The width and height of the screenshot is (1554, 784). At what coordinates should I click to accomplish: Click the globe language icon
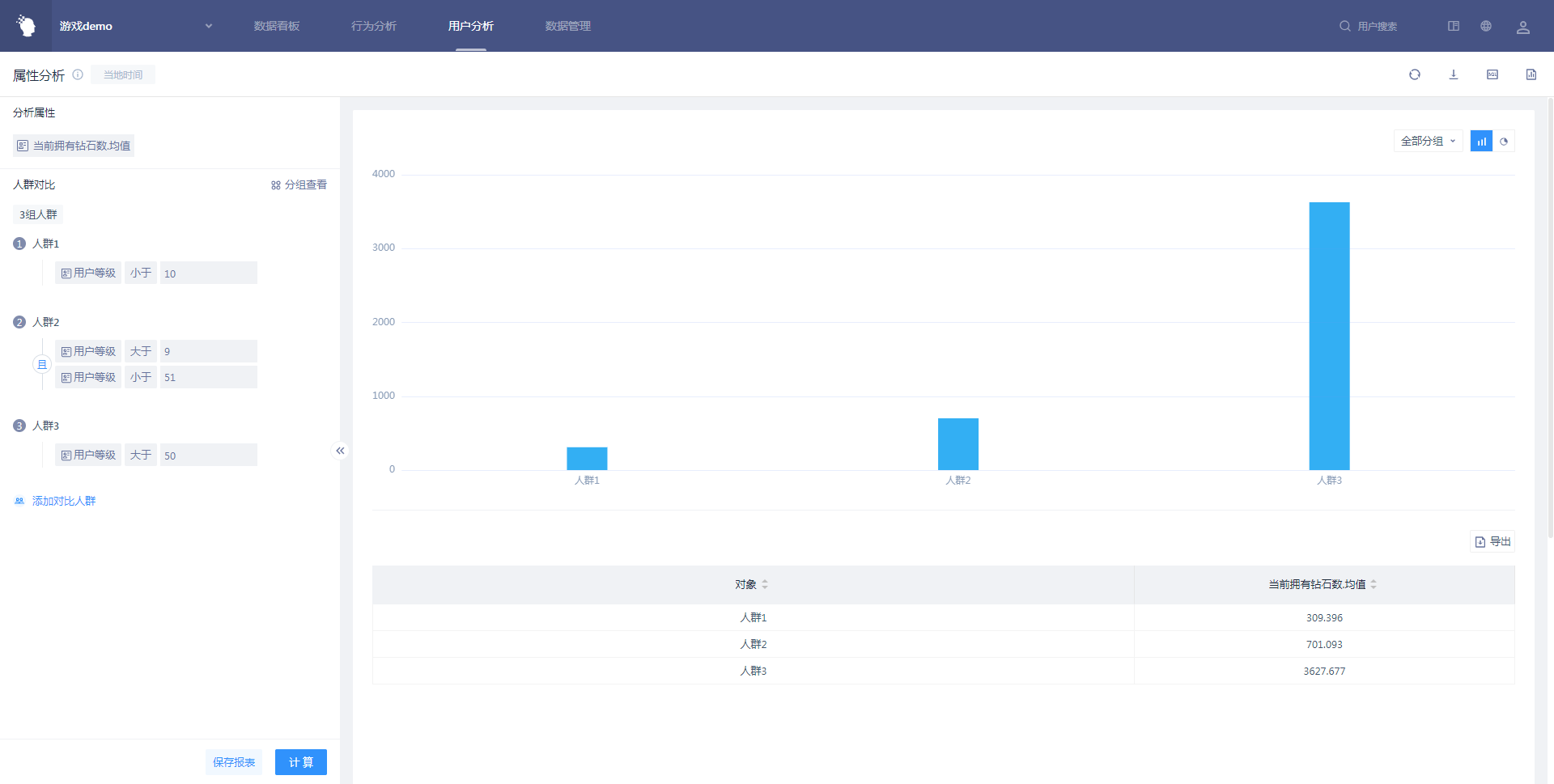[x=1485, y=26]
